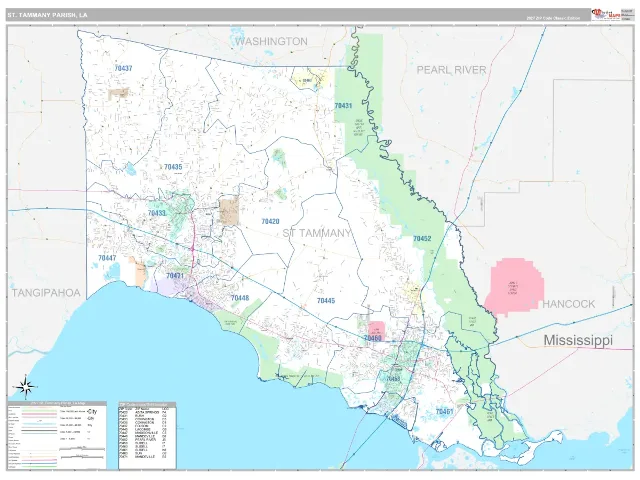Image resolution: width=640 pixels, height=480 pixels.
Task: Select ZIP code label 70448
Action: [x=240, y=298]
